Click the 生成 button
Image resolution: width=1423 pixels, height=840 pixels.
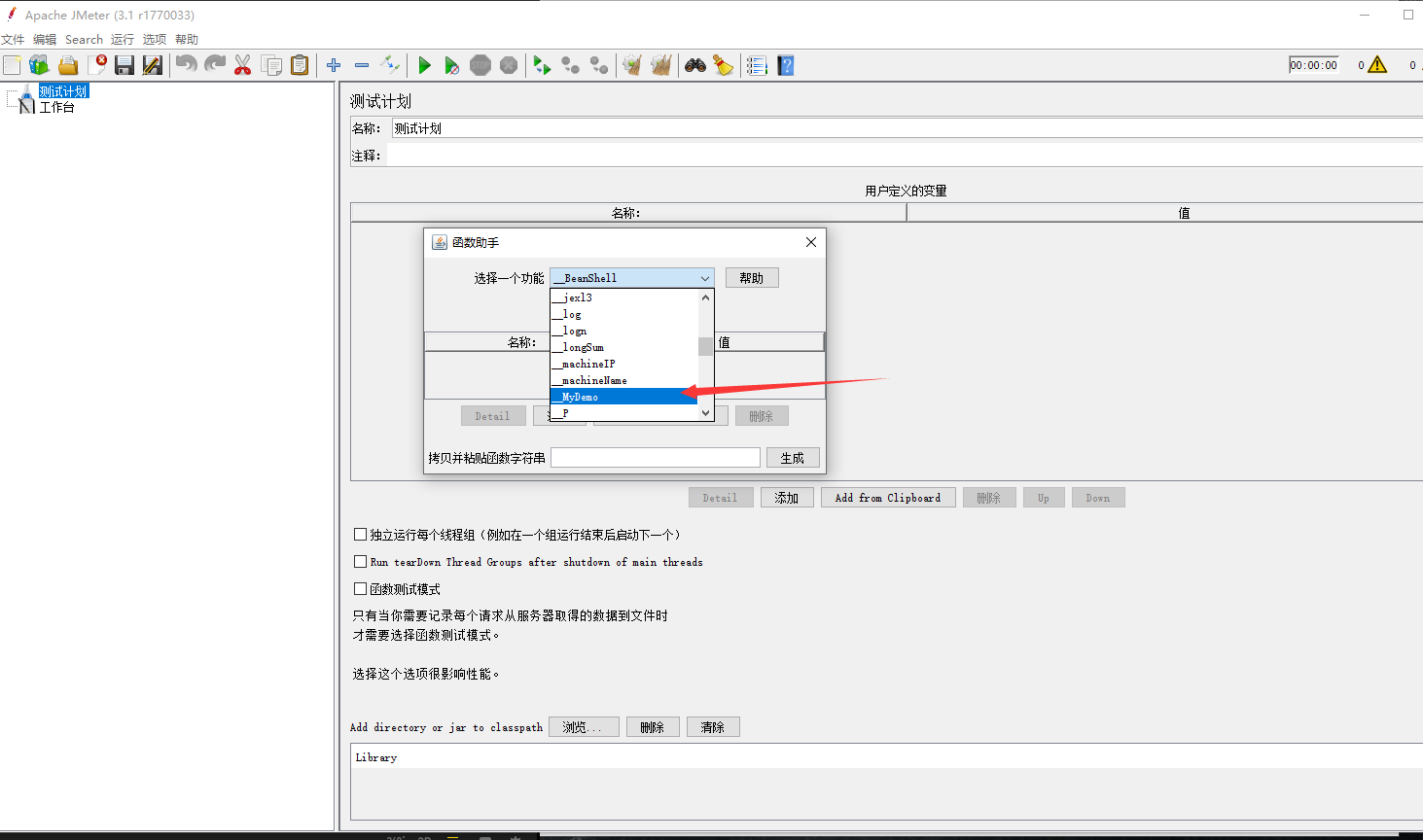coord(793,458)
